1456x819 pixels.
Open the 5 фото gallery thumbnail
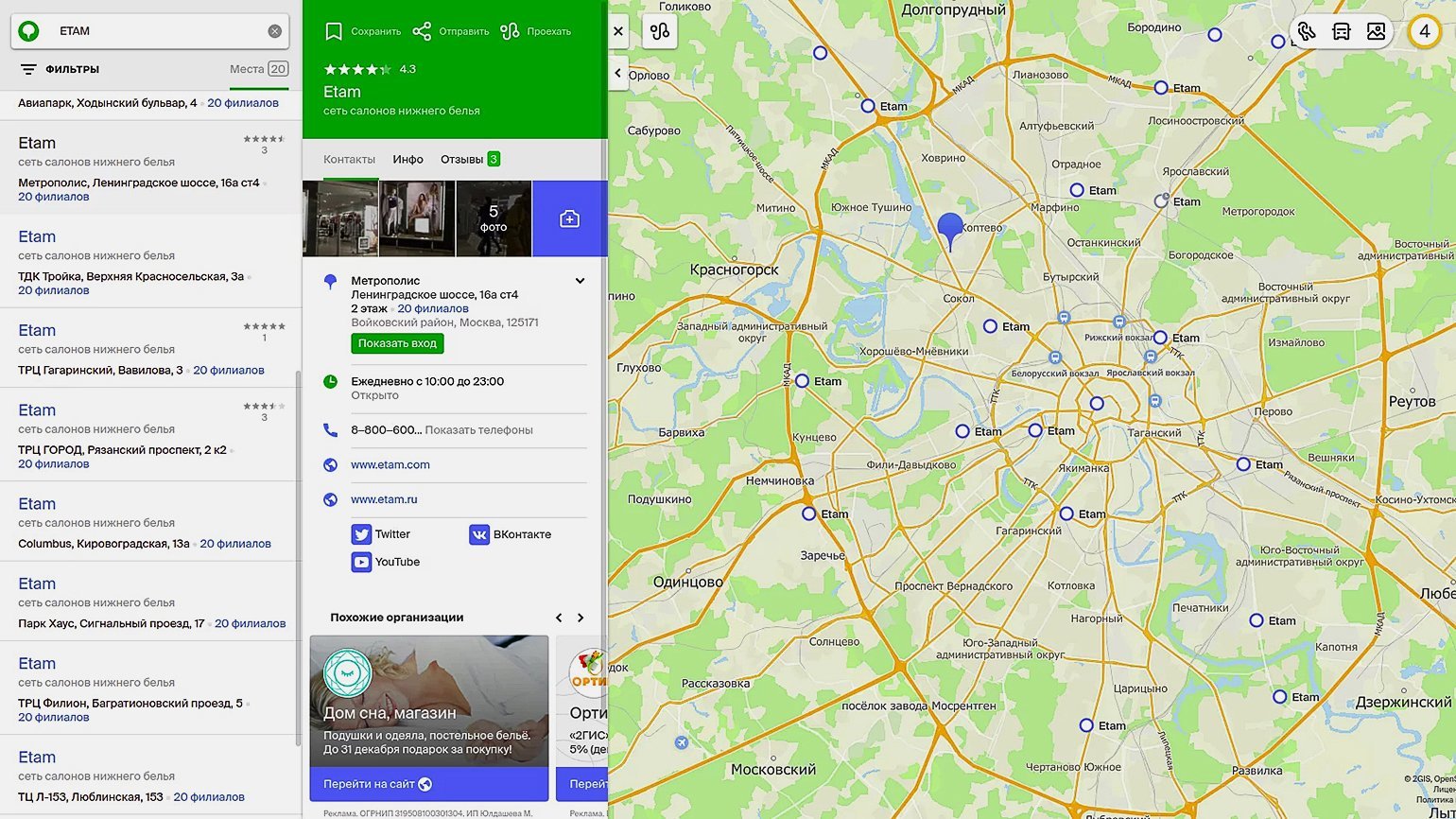[494, 218]
